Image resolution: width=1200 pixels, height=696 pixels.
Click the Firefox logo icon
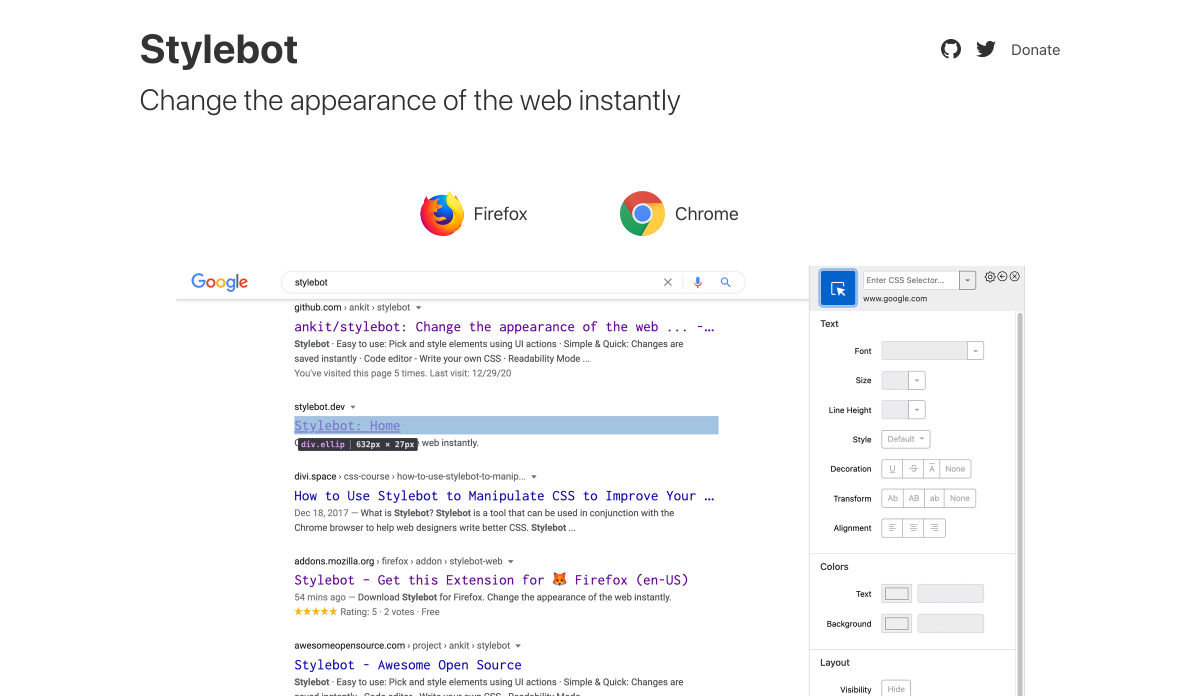pos(442,213)
